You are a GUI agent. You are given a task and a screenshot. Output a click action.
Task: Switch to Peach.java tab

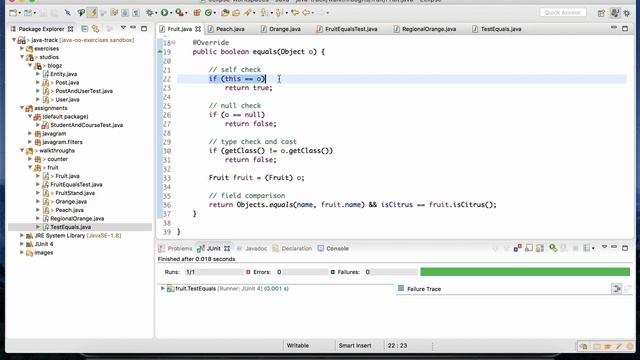coord(230,29)
